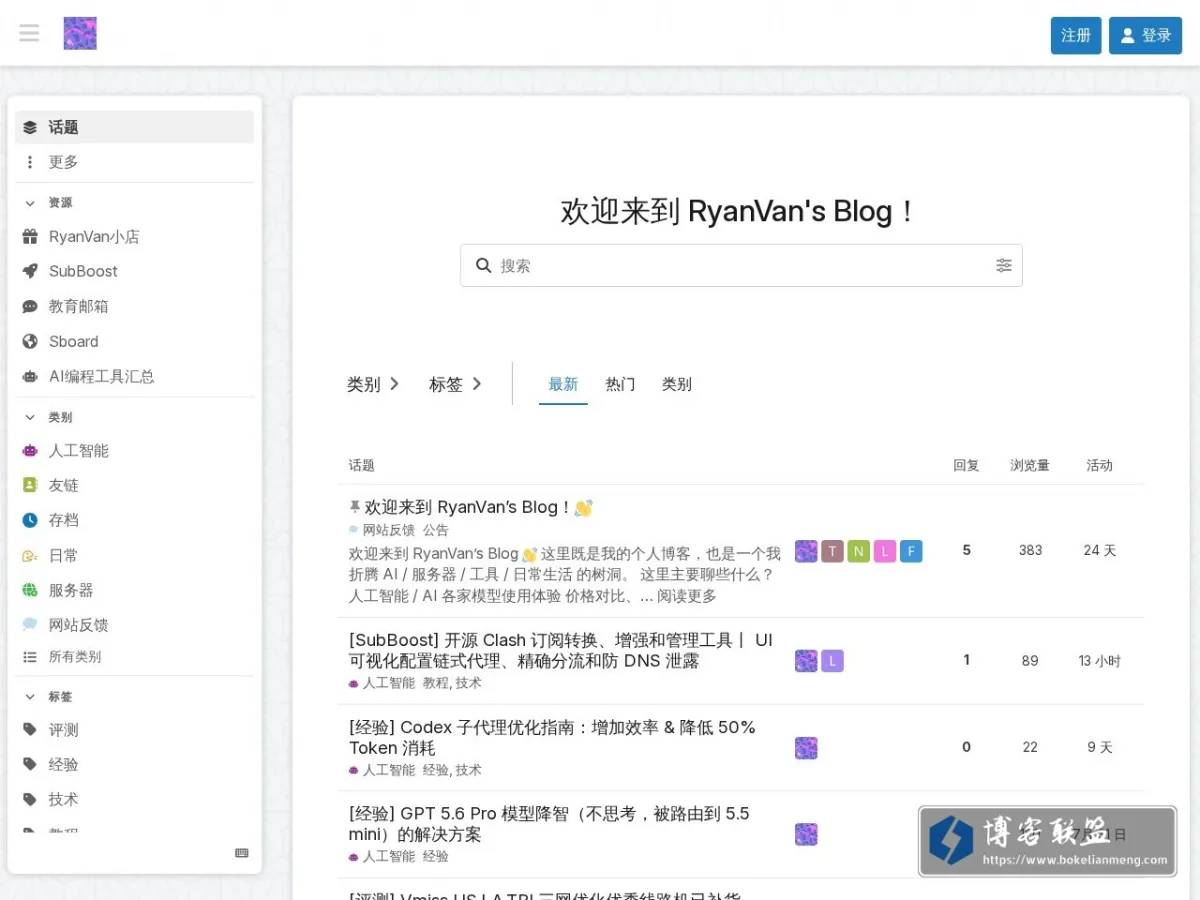The width and height of the screenshot is (1200, 900).
Task: Collapse the 资源 sidebar section
Action: click(48, 202)
